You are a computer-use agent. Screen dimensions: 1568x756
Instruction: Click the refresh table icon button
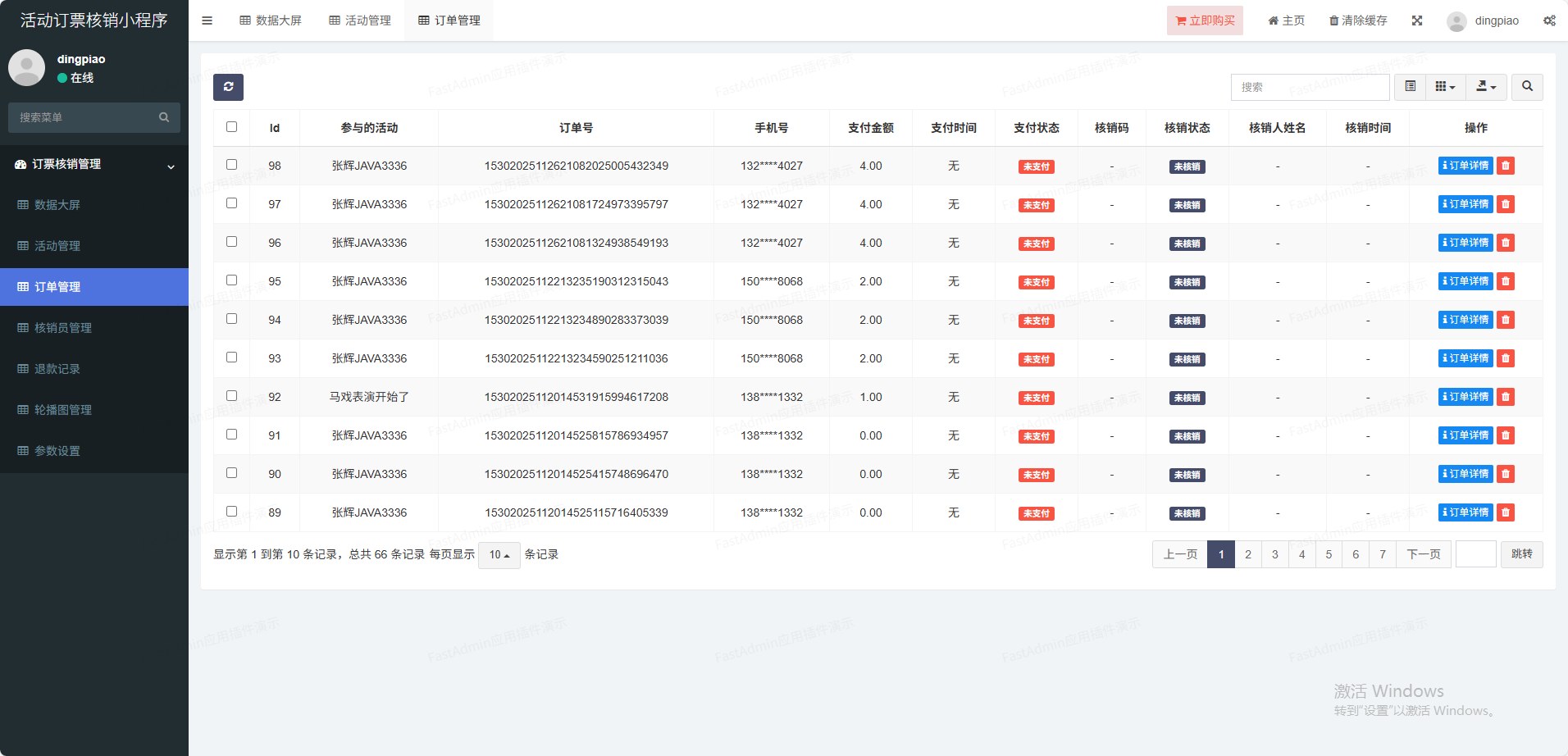[x=228, y=87]
